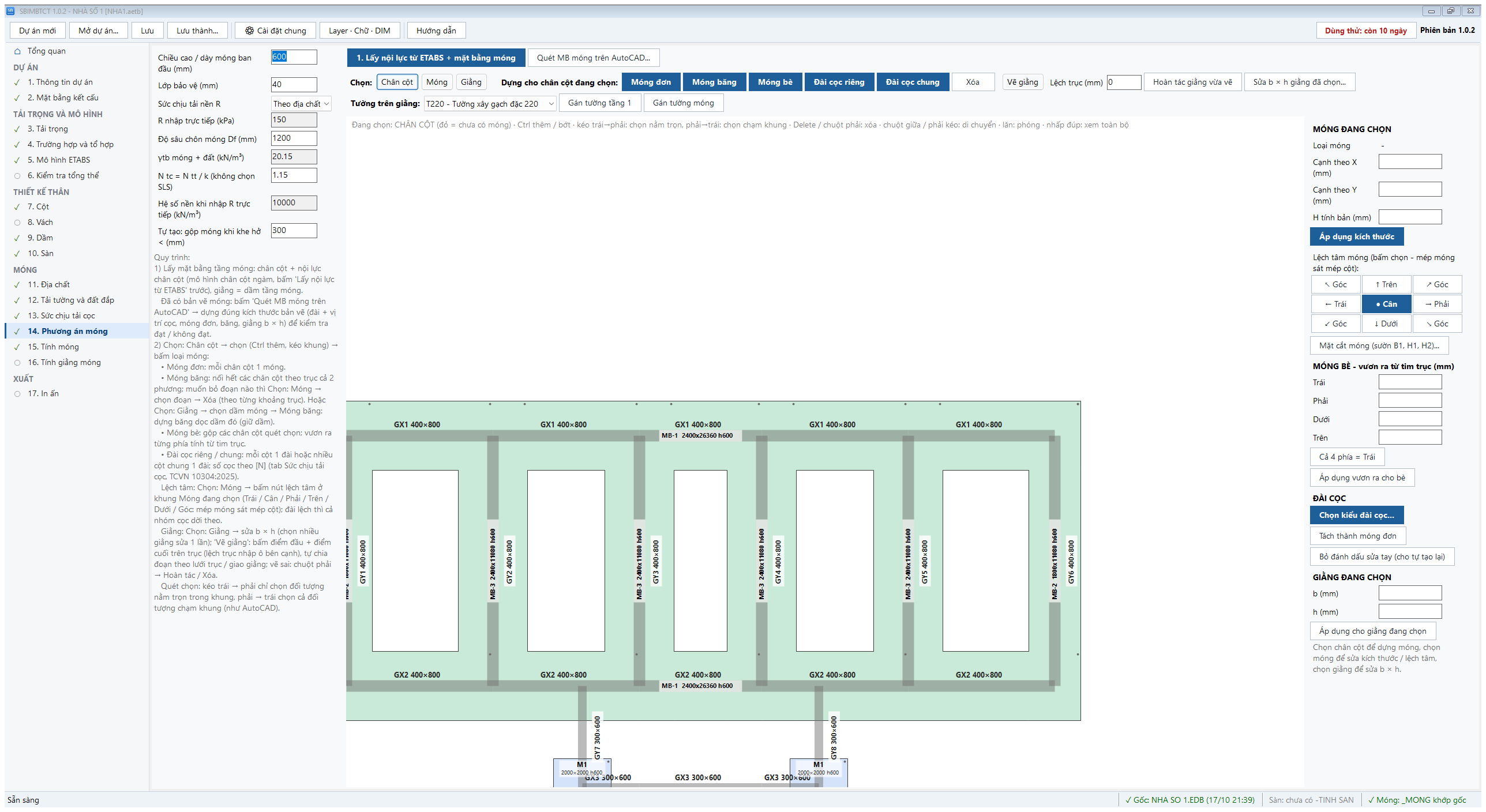Click Chọn kiểu đài cọc button
The image size is (1486, 812).
pyautogui.click(x=1357, y=515)
